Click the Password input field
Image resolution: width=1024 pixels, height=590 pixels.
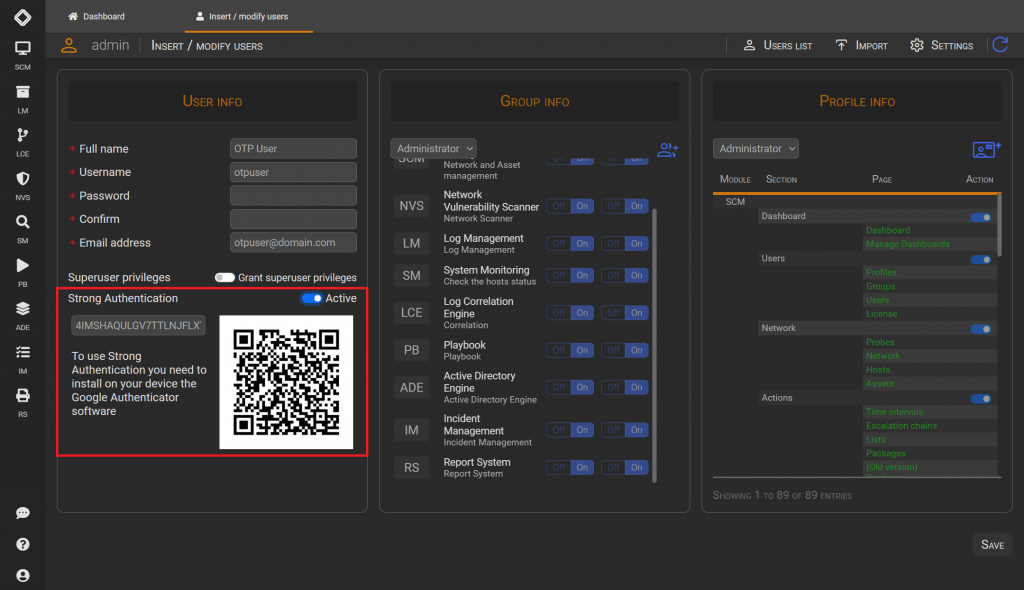(293, 195)
